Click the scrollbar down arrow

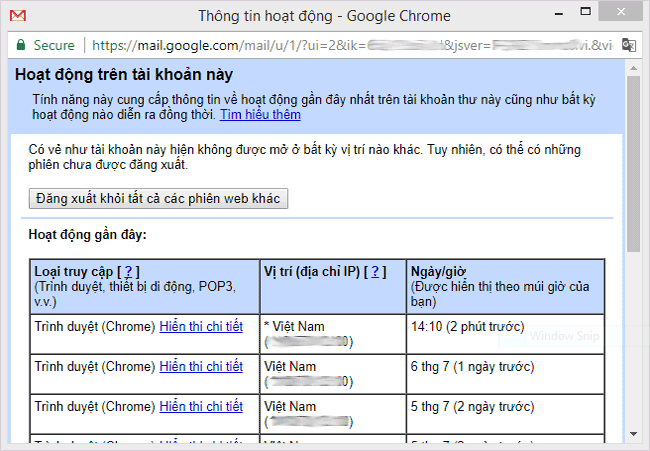633,434
